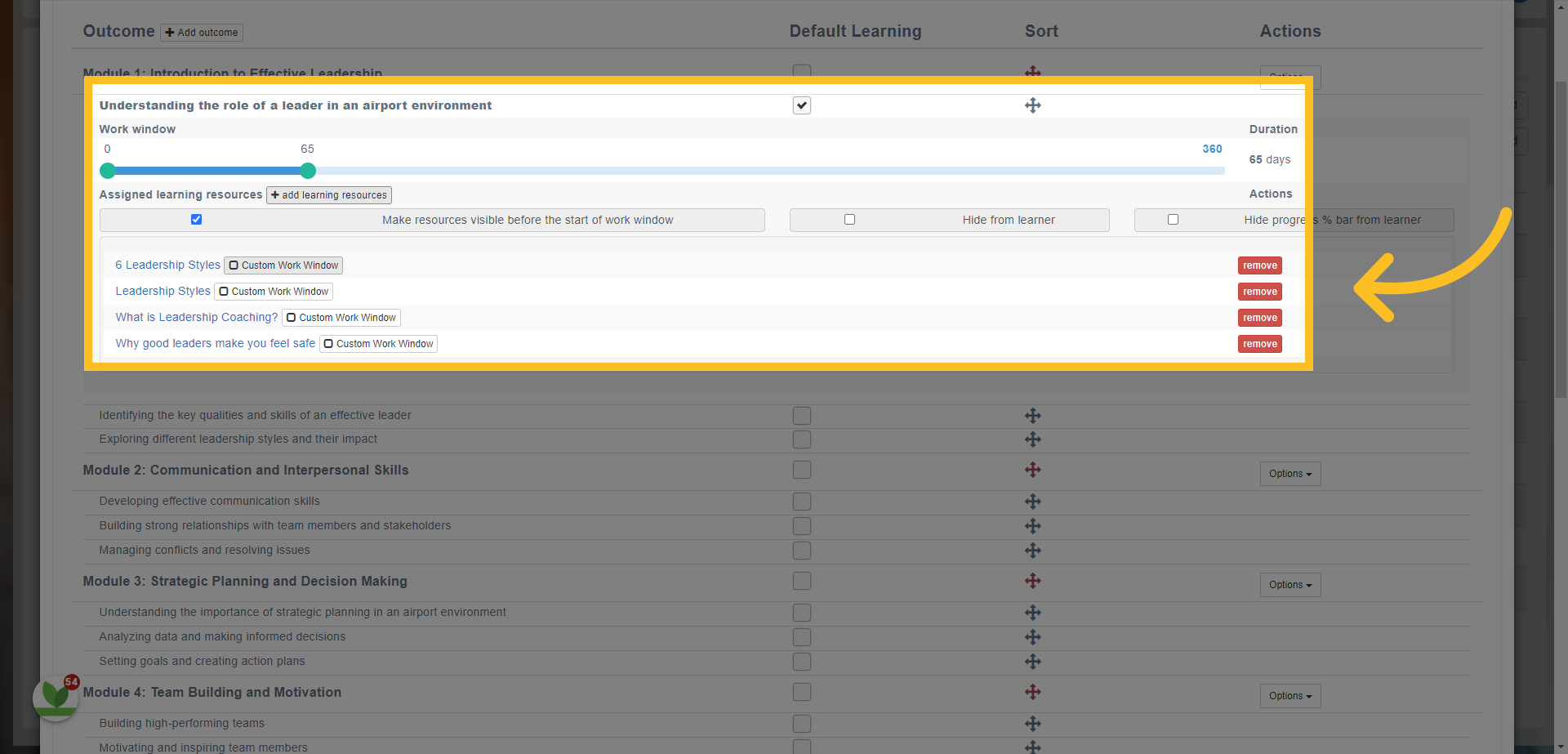Open the green sprout widget with 54 badge
Screen dimensions: 1568x754
tap(56, 698)
